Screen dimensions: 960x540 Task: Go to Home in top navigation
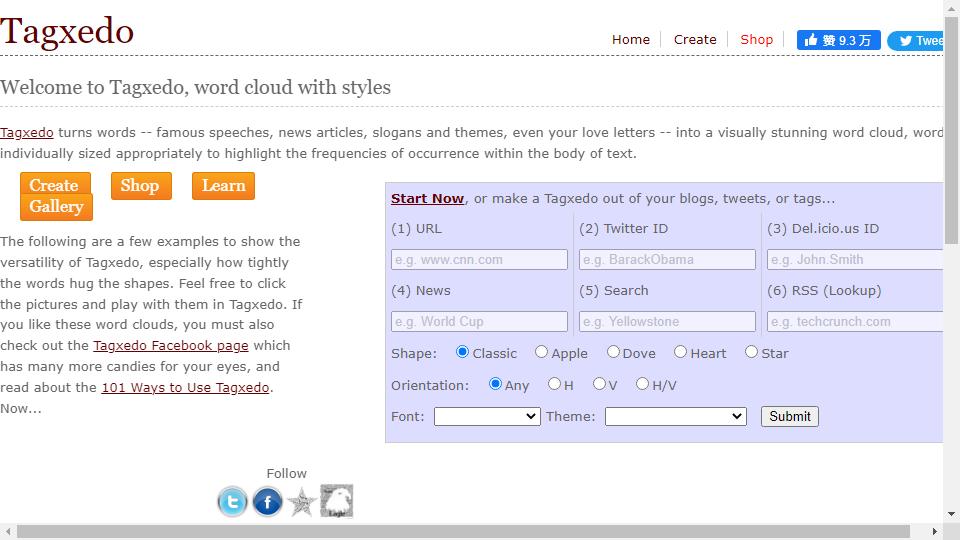(x=631, y=40)
